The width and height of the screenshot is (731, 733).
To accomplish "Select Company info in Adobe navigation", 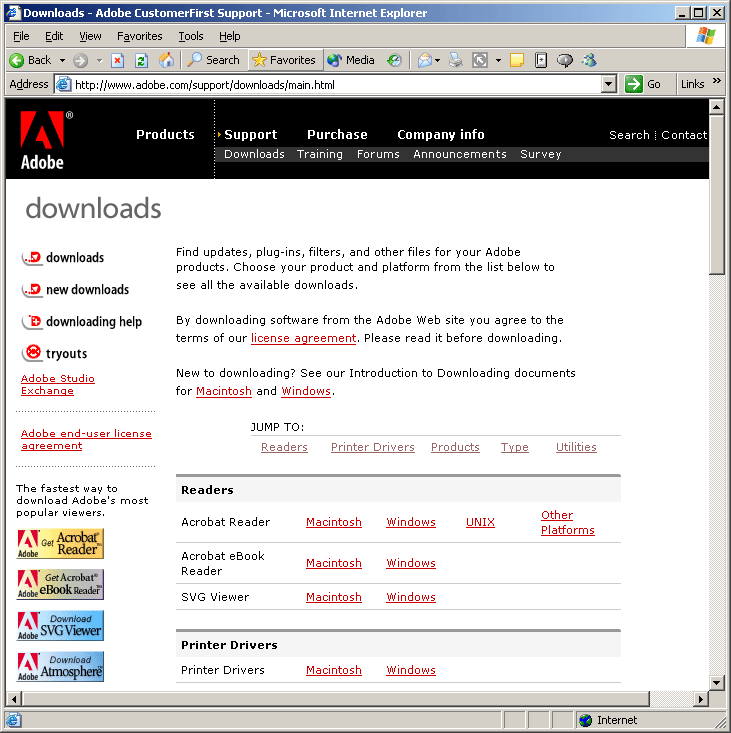I will [x=441, y=135].
